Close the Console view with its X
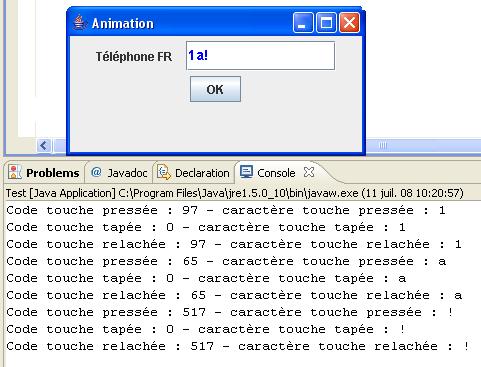Viewport: 481px width, 367px height. point(309,172)
